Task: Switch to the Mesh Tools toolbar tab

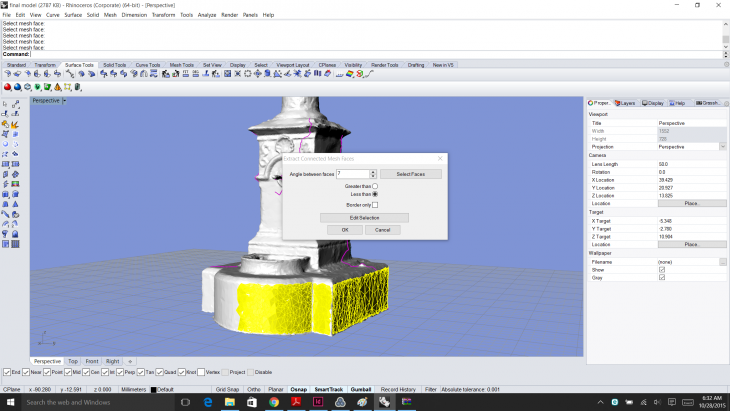Action: click(181, 65)
